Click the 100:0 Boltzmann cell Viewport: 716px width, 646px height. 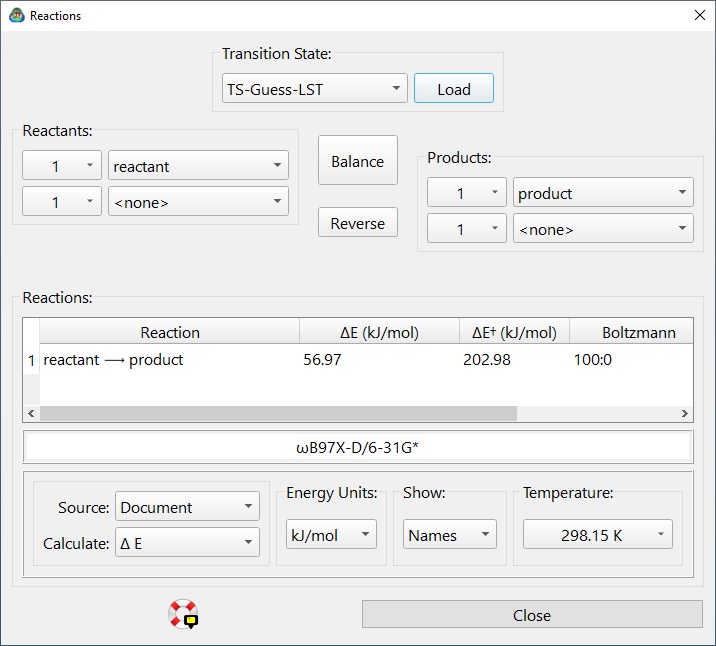[x=632, y=360]
